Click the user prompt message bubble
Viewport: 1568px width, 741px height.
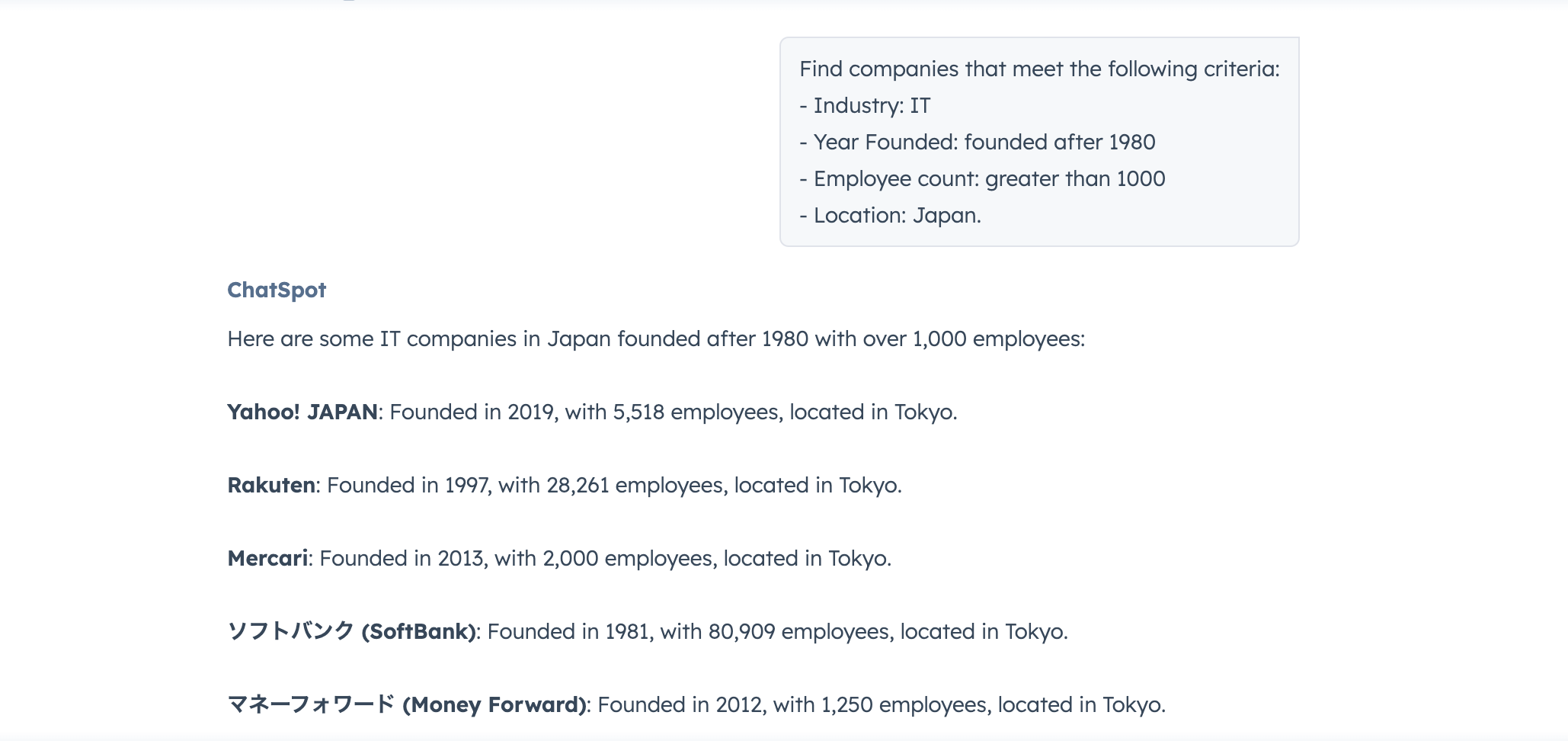point(1039,142)
